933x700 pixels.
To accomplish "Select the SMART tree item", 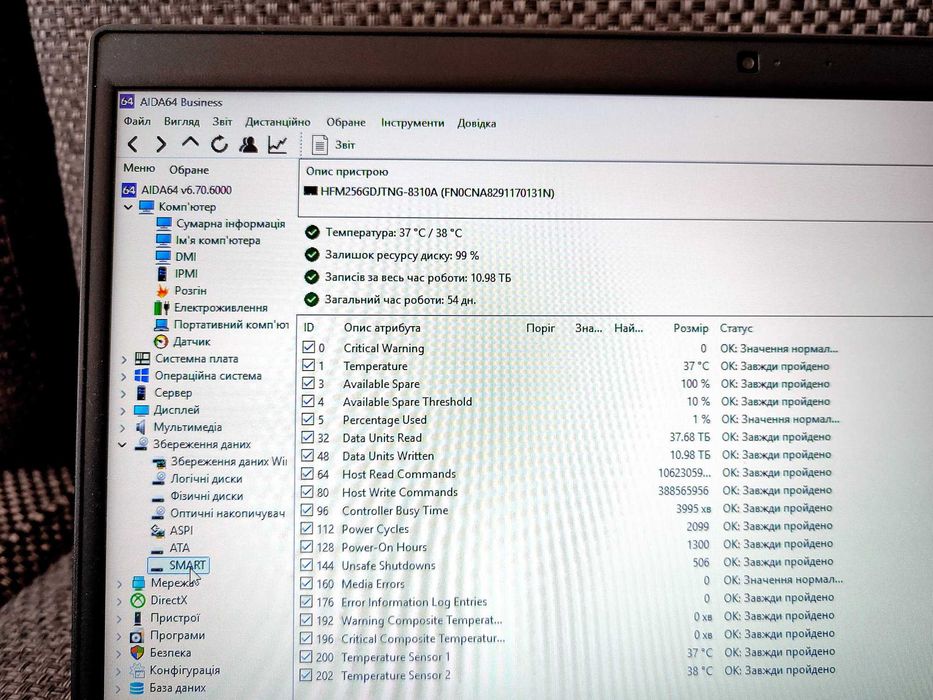I will pos(178,565).
